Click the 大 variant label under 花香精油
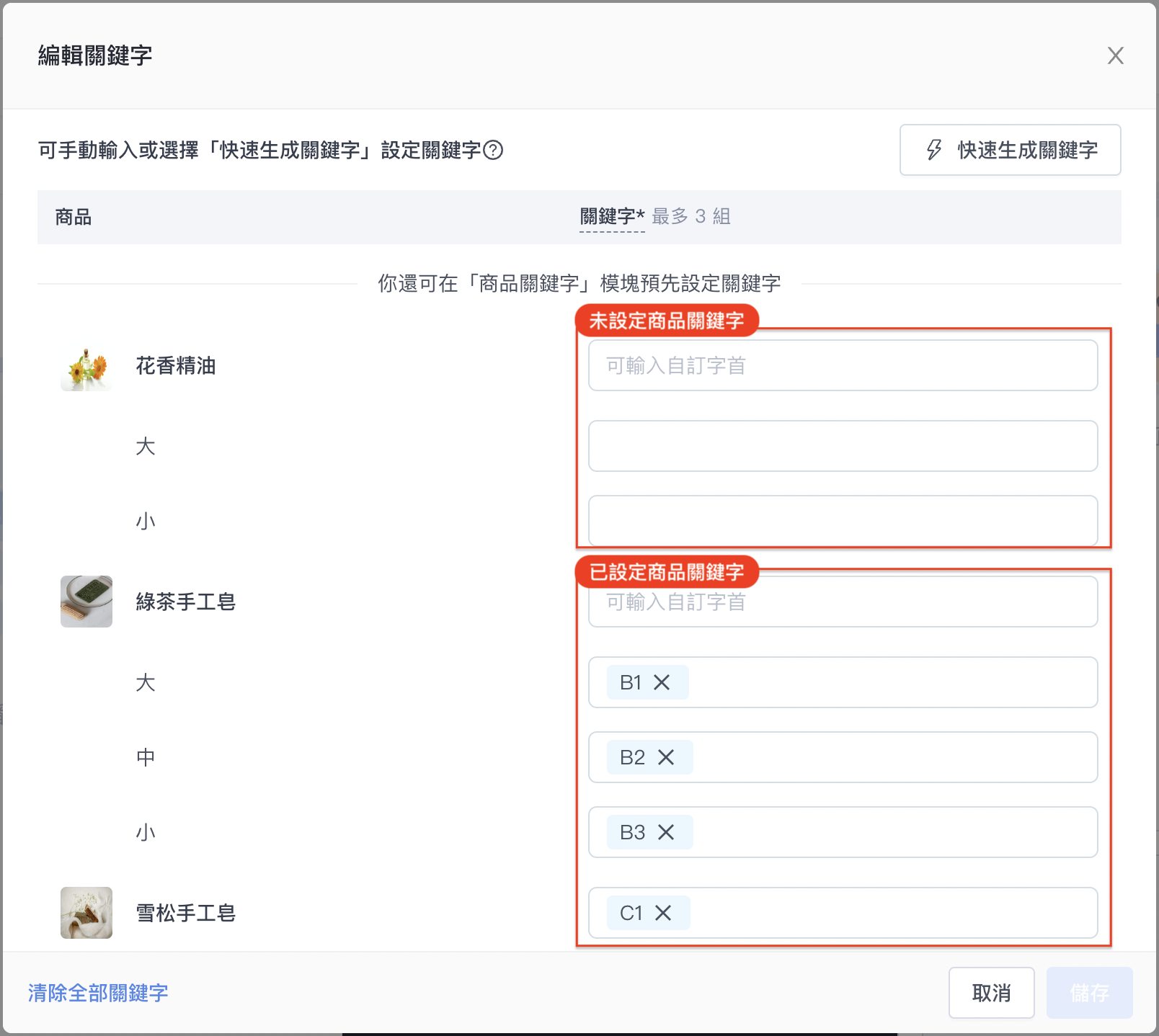The height and width of the screenshot is (1036, 1159). tap(146, 446)
